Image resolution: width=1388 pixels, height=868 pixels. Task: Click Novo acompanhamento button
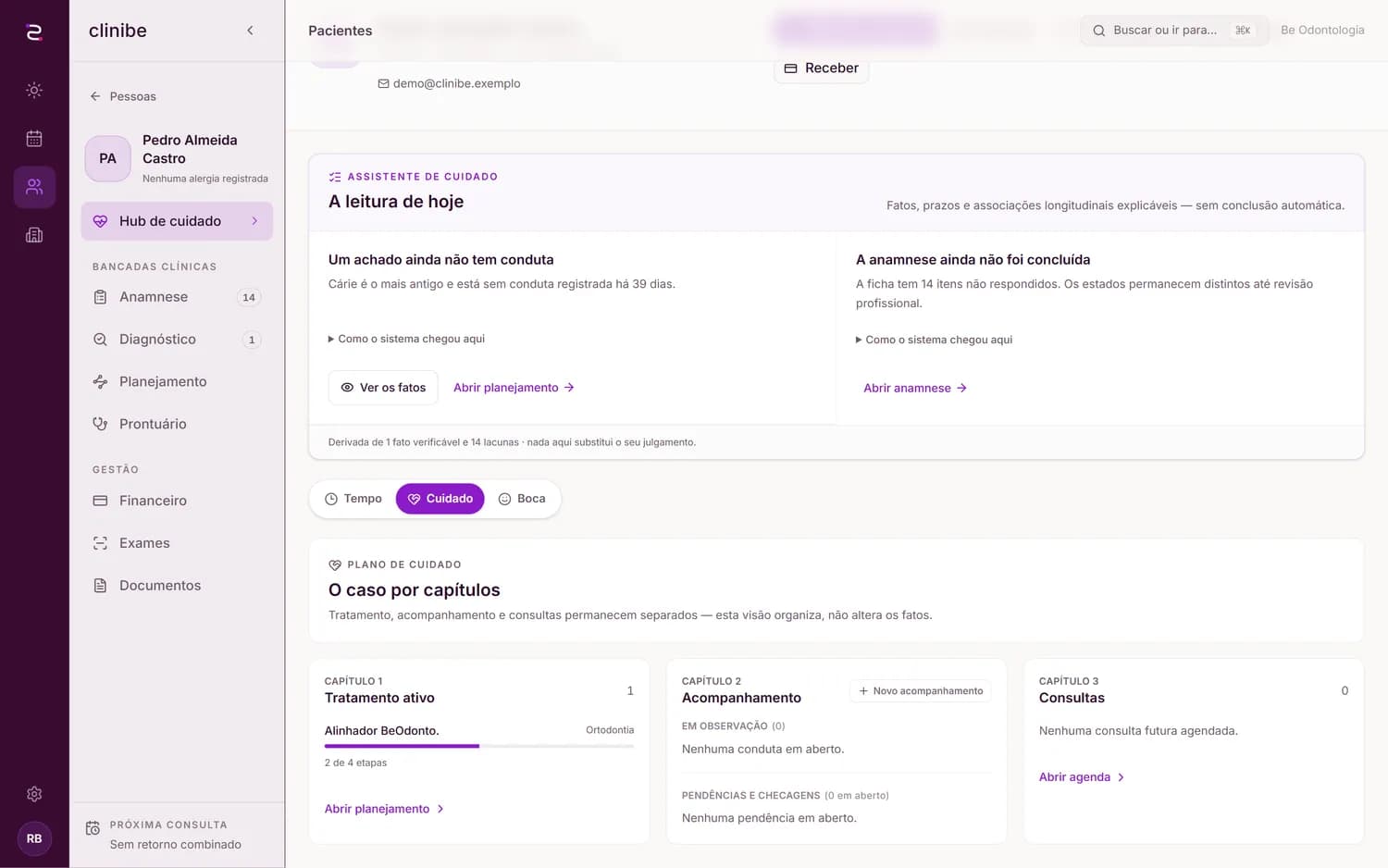tap(921, 691)
